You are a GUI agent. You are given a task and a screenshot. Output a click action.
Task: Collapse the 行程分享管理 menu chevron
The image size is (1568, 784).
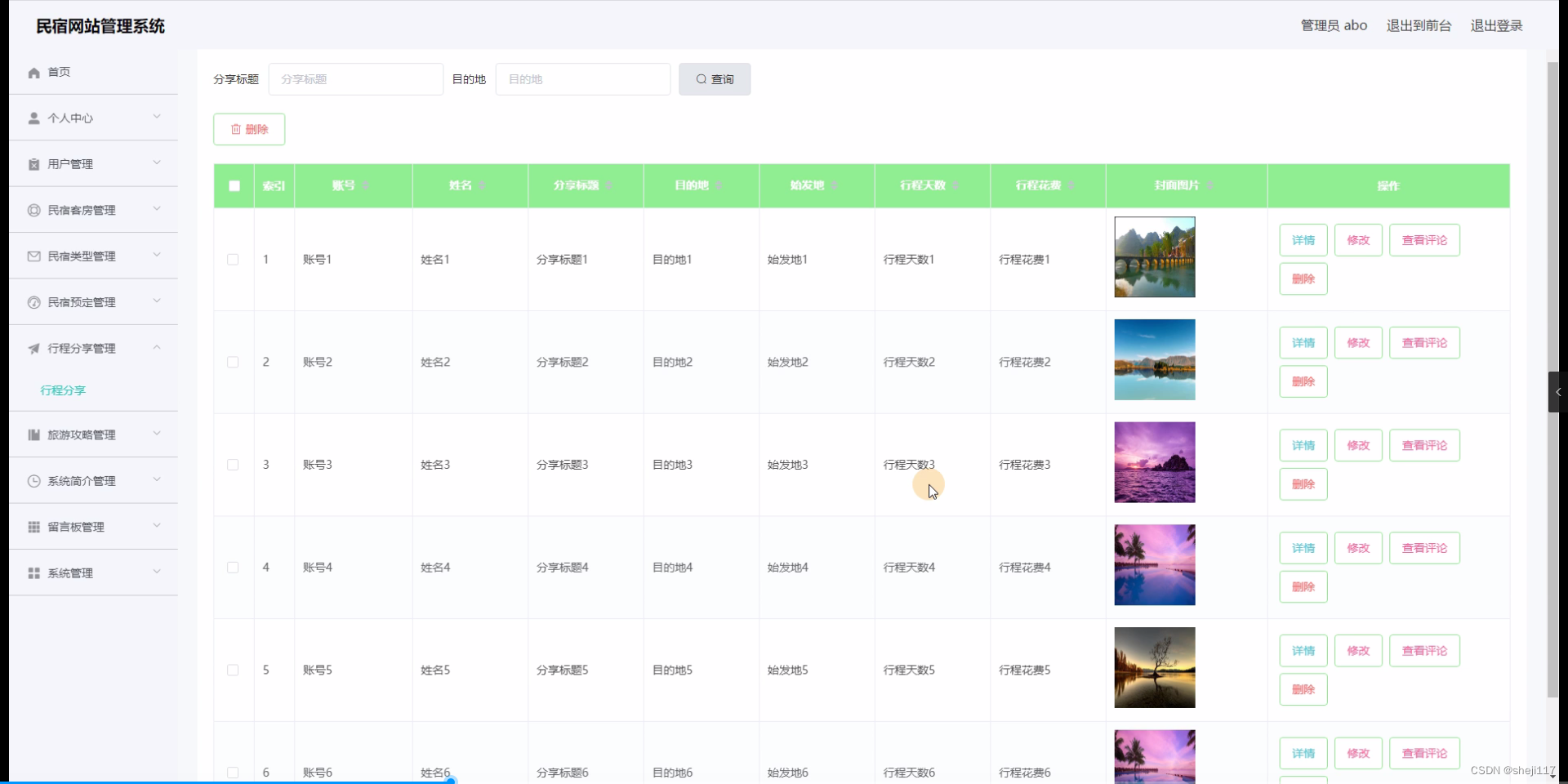pyautogui.click(x=157, y=347)
